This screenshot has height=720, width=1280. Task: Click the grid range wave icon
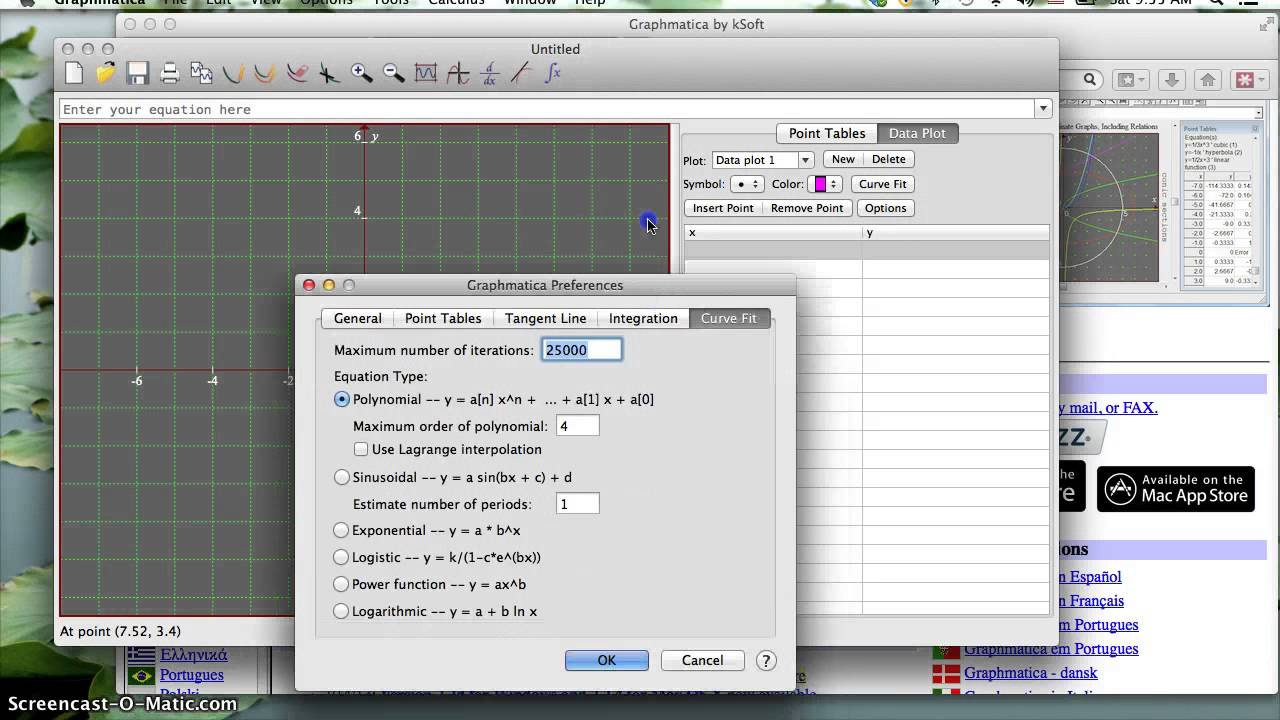[426, 73]
